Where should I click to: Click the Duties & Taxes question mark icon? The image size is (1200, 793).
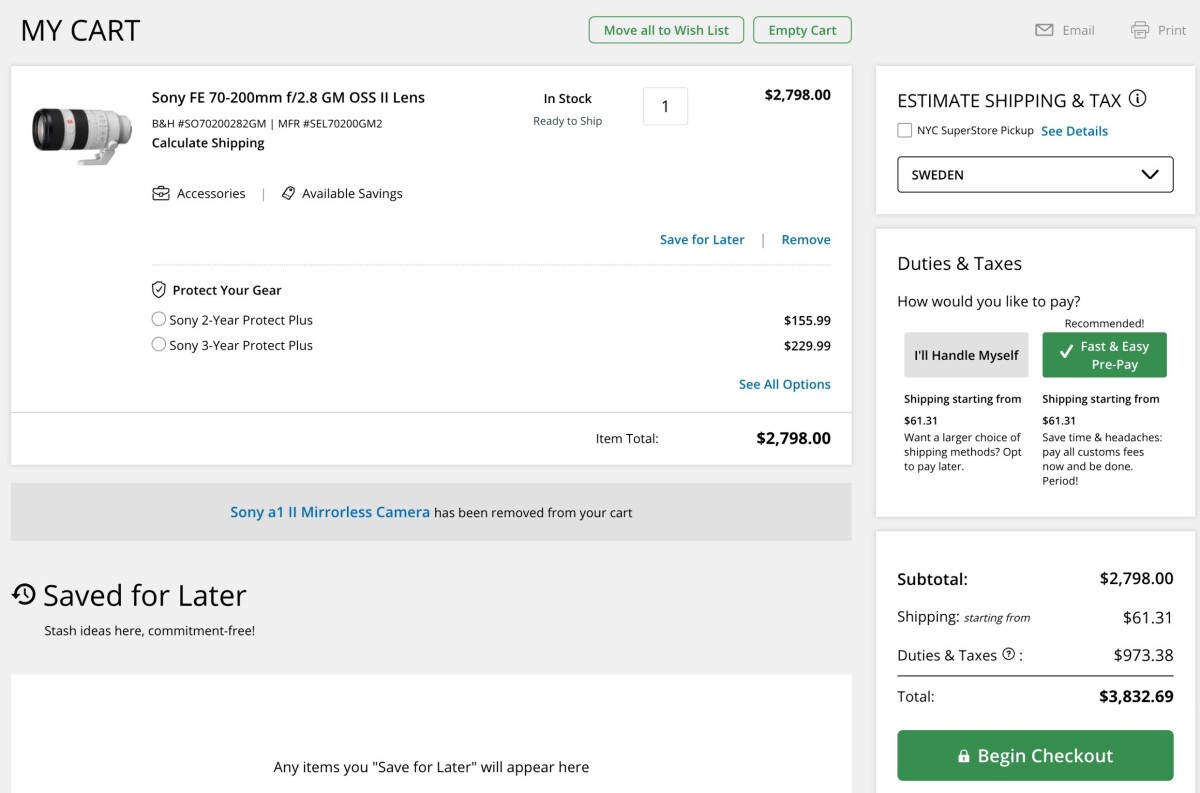pos(1009,654)
